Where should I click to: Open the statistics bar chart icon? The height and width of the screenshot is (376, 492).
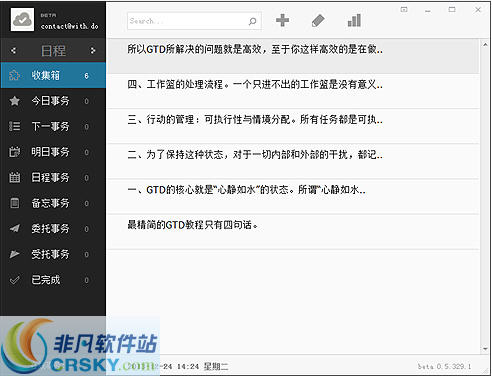tap(354, 20)
